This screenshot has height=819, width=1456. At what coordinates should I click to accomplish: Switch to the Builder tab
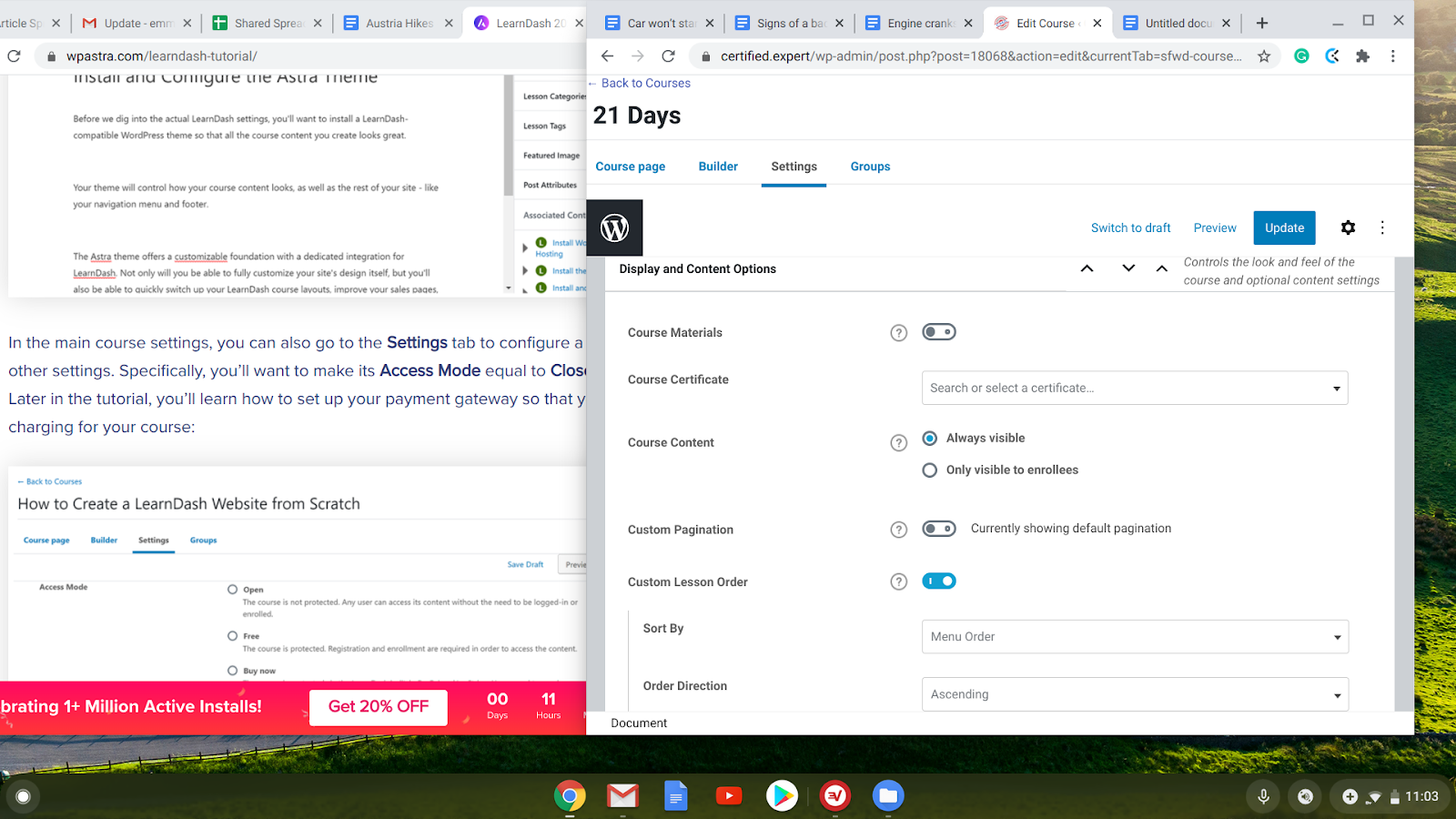[718, 167]
